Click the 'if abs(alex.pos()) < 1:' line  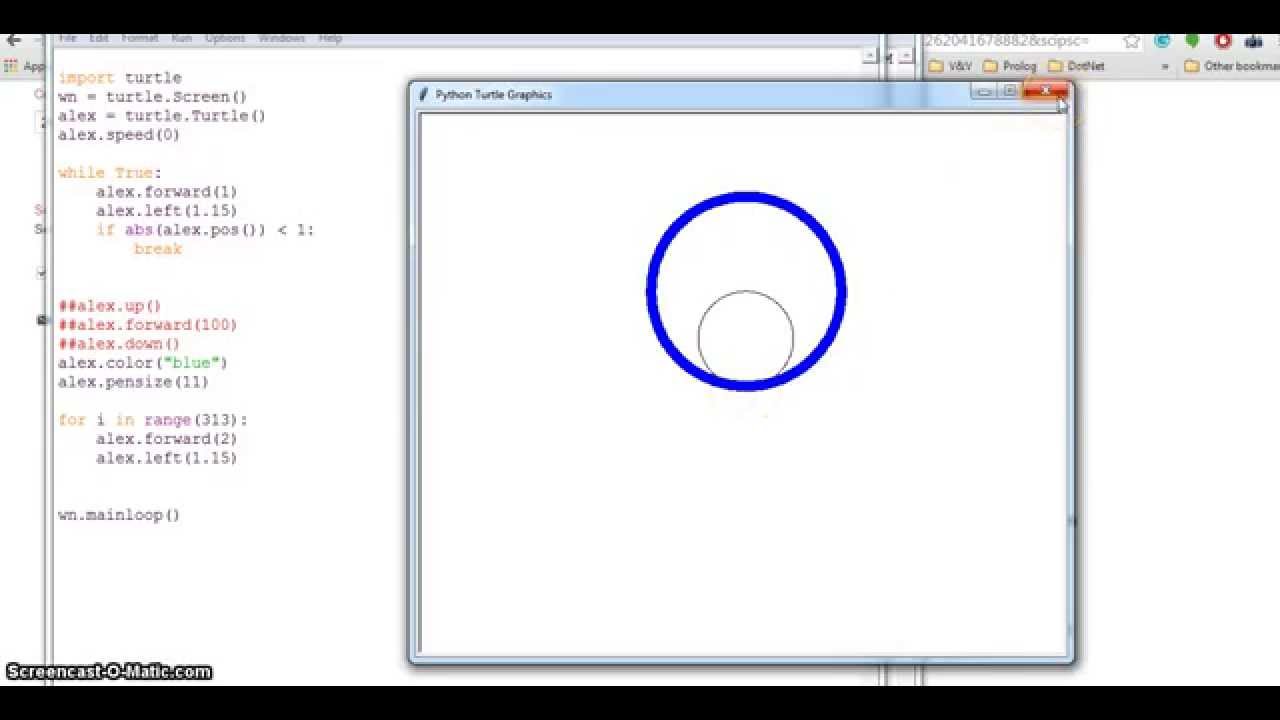(x=205, y=230)
